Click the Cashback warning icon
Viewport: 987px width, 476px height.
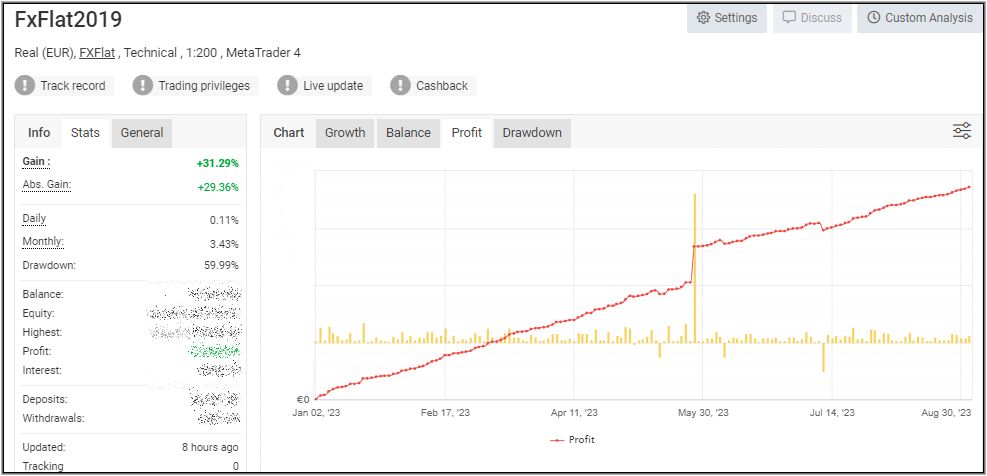401,86
